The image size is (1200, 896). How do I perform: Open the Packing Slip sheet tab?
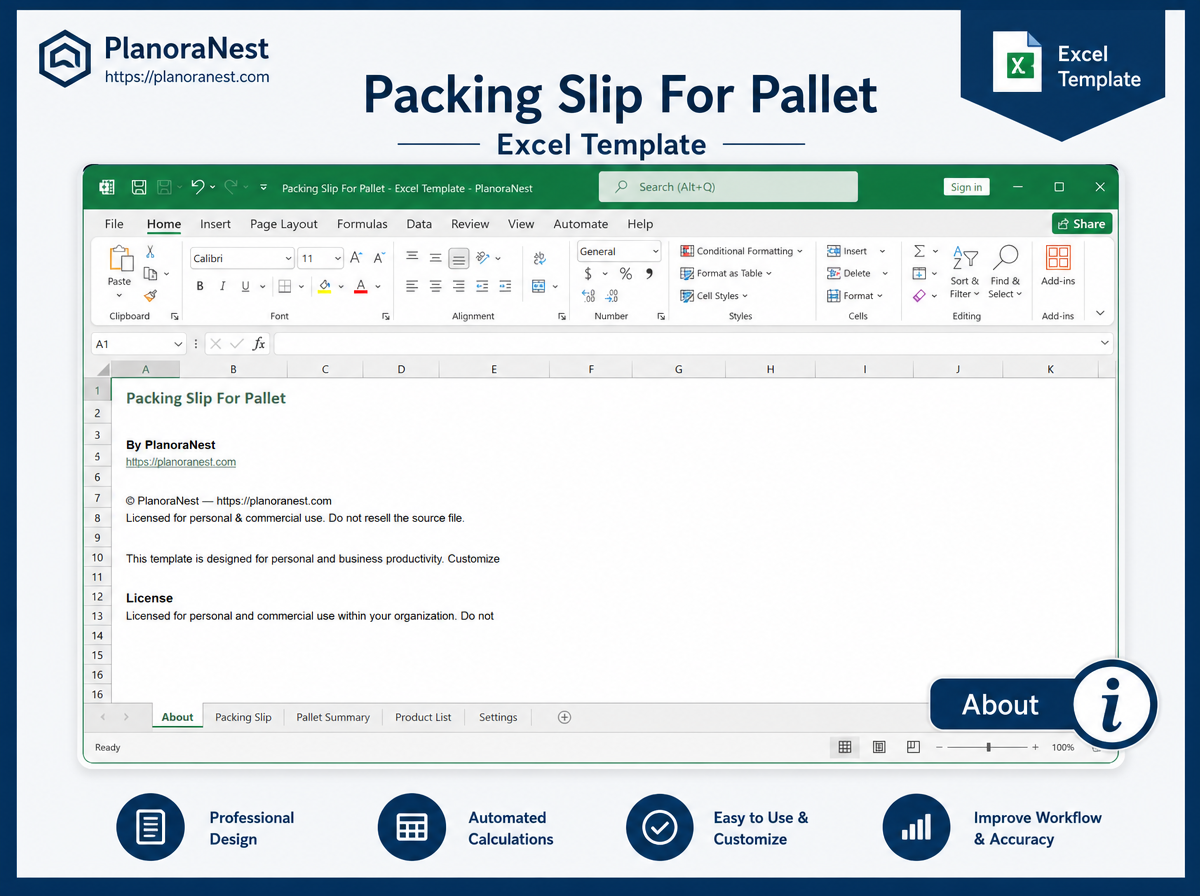[x=243, y=717]
